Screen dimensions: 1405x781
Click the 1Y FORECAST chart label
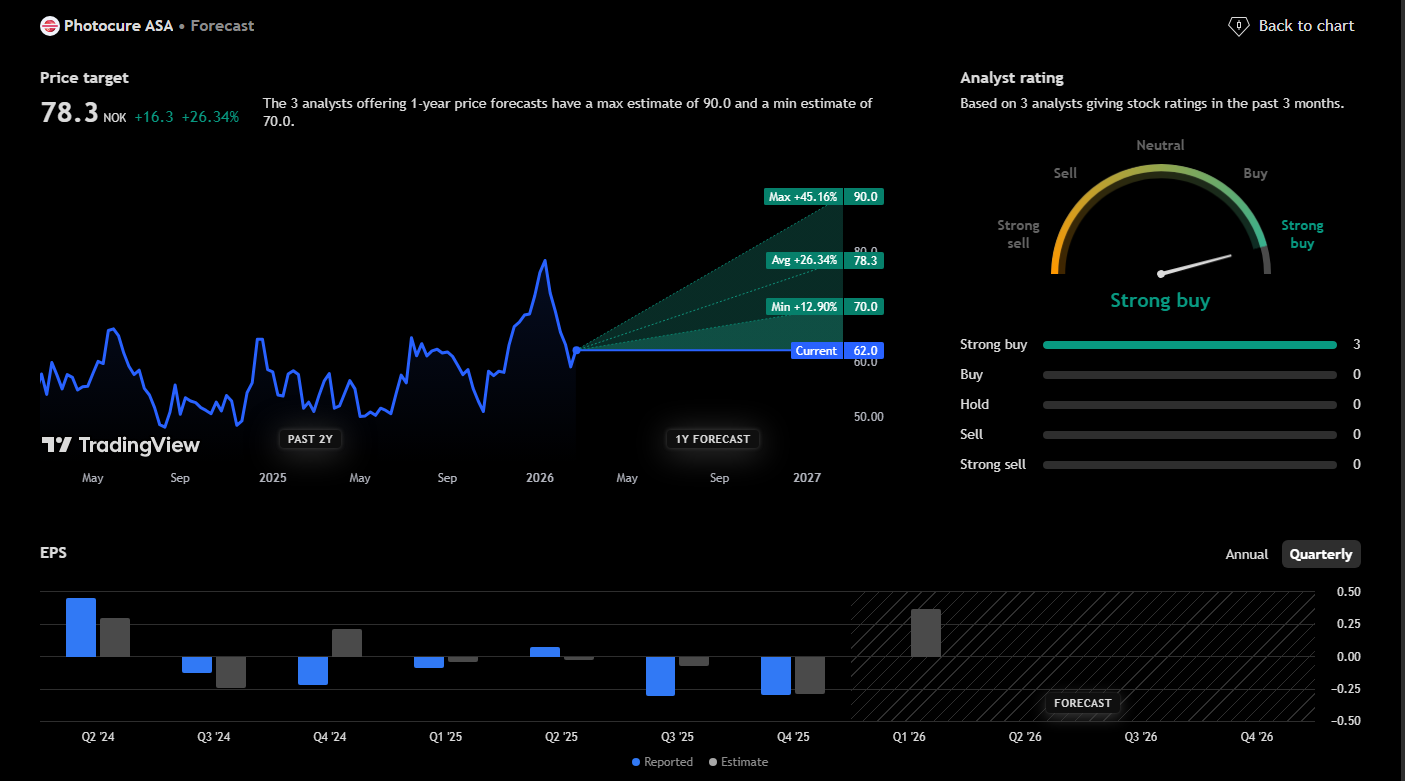click(x=712, y=439)
